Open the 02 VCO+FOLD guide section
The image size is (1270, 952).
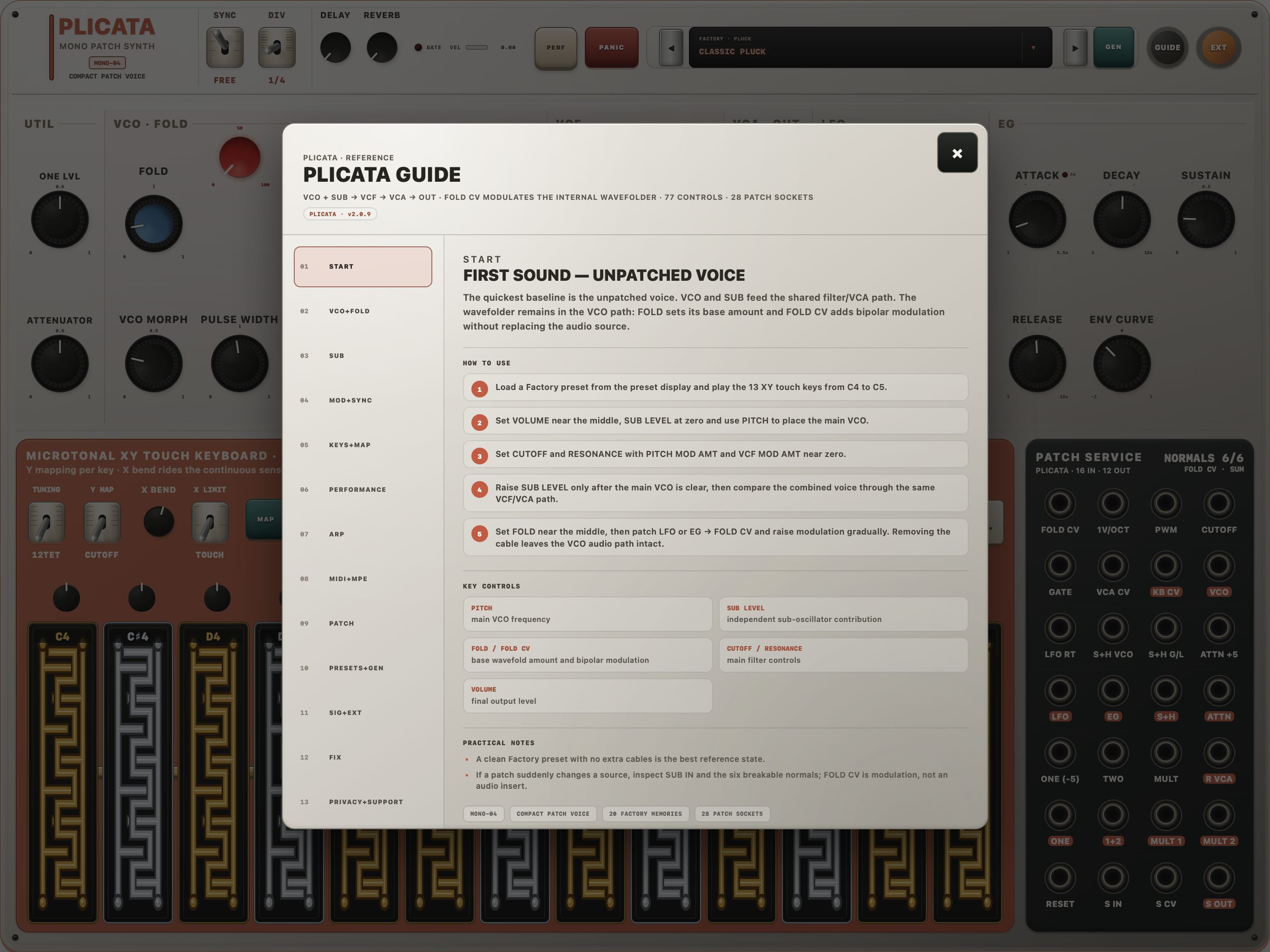tap(363, 311)
